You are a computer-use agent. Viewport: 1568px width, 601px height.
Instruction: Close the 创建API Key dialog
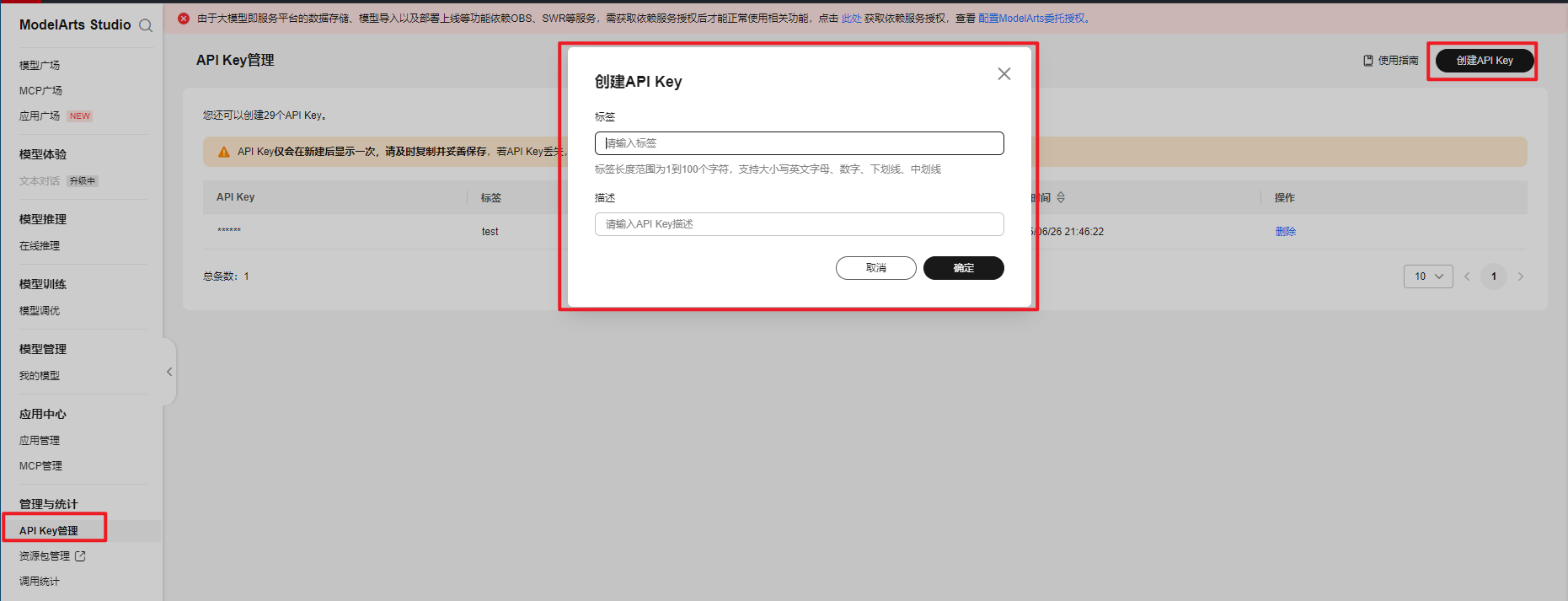point(1004,74)
